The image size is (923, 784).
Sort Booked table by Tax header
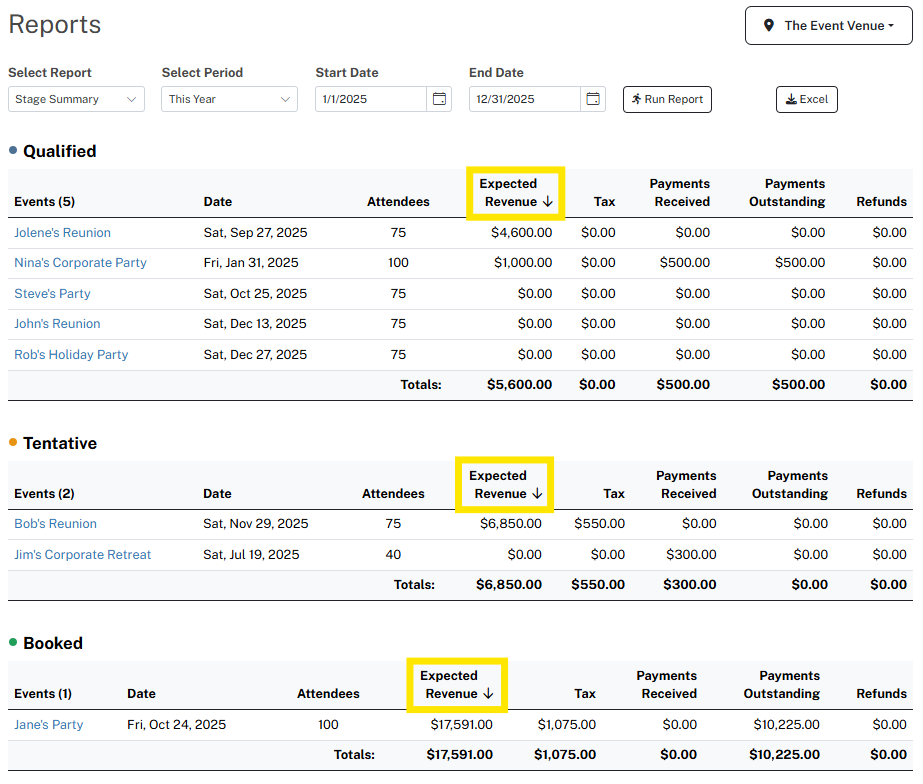[585, 694]
